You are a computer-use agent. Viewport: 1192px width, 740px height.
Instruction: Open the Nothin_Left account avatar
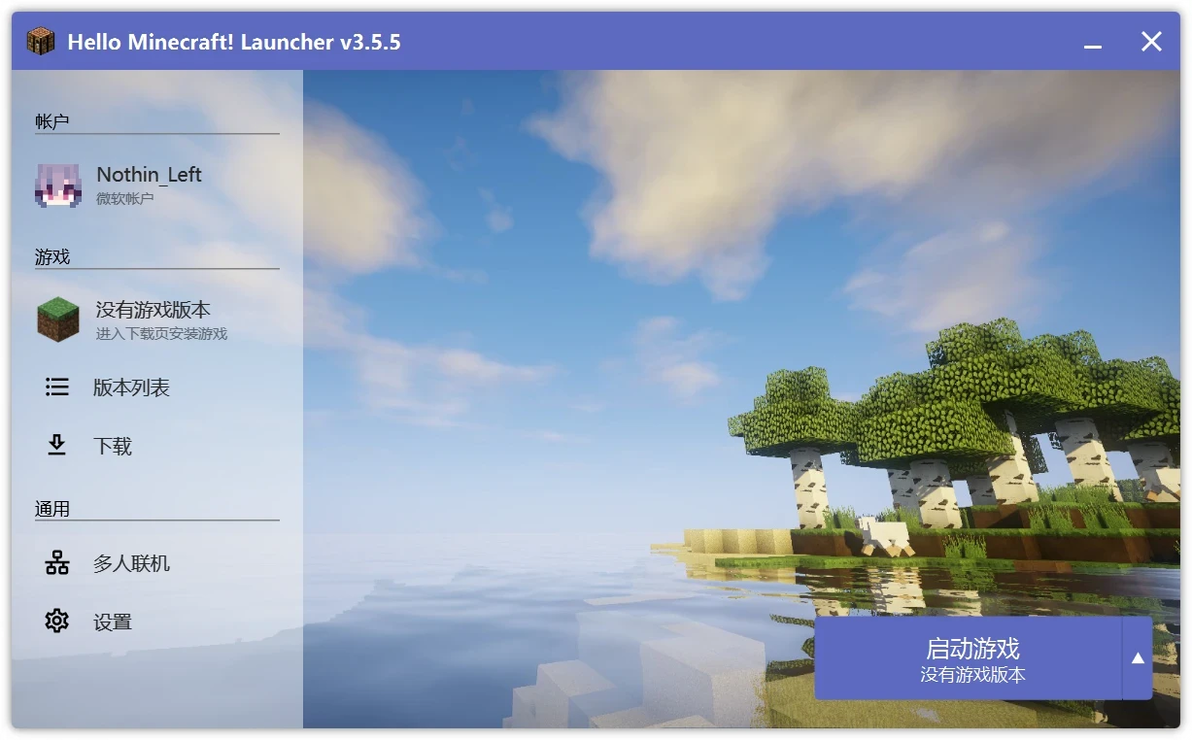[x=59, y=185]
